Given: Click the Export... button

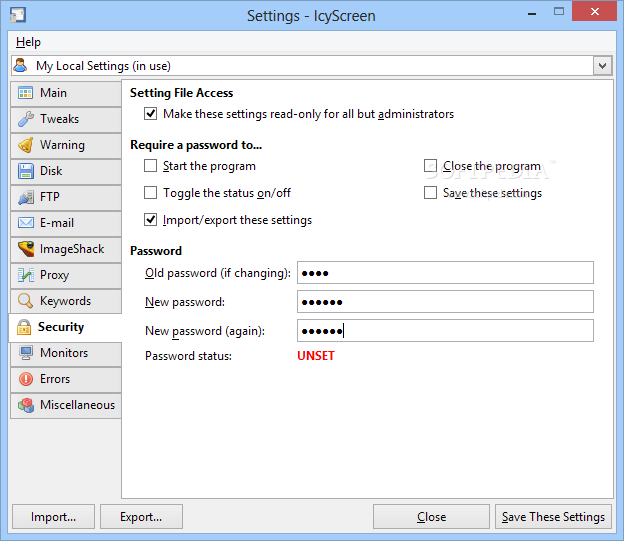Looking at the screenshot, I should [141, 516].
